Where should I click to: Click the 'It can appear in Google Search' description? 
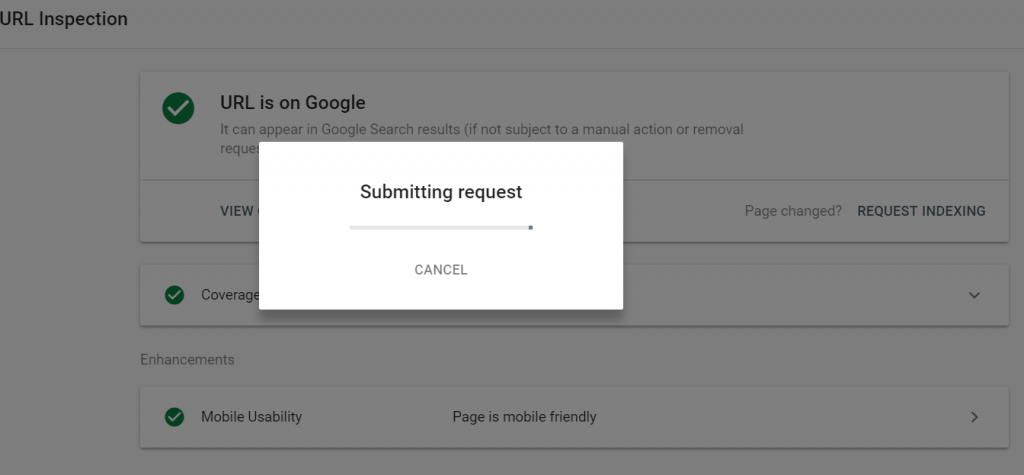tap(340, 129)
